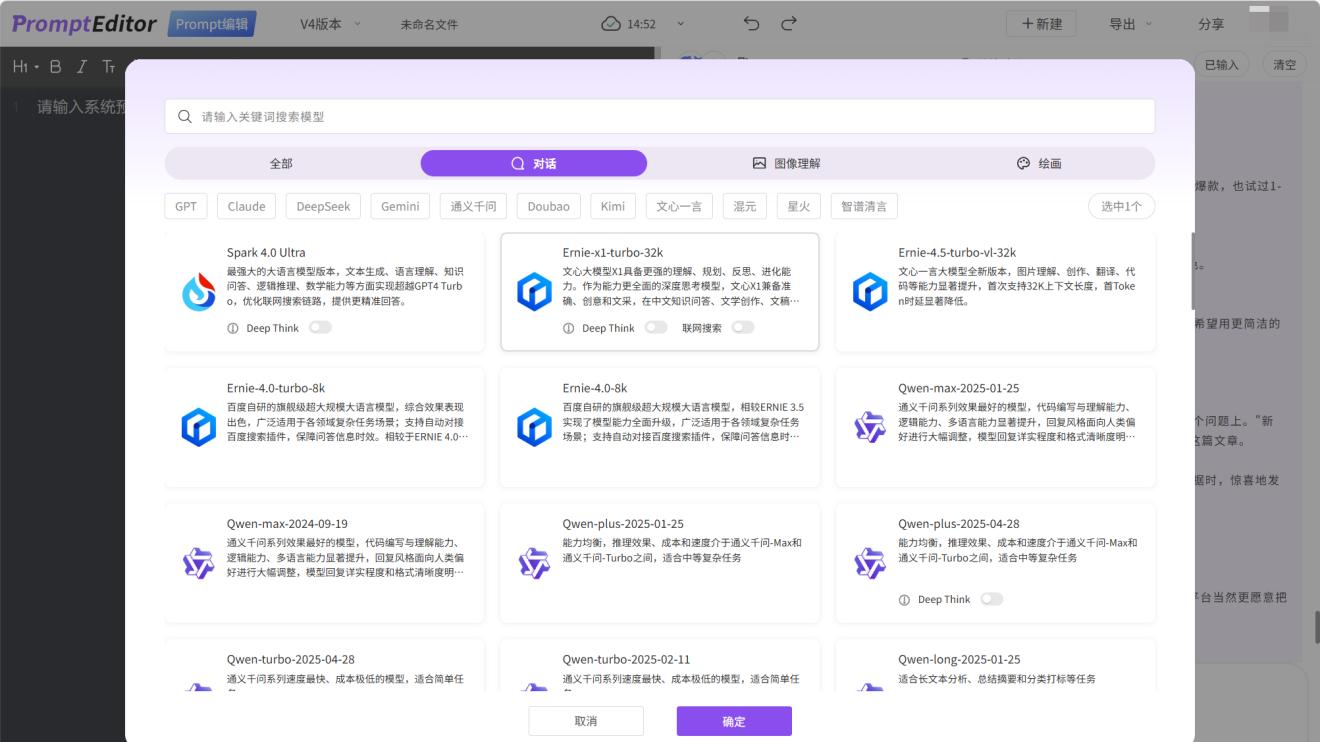Toggle 联网搜索 for Ernie-x1-turbo-32k
The width and height of the screenshot is (1320, 742).
[742, 327]
